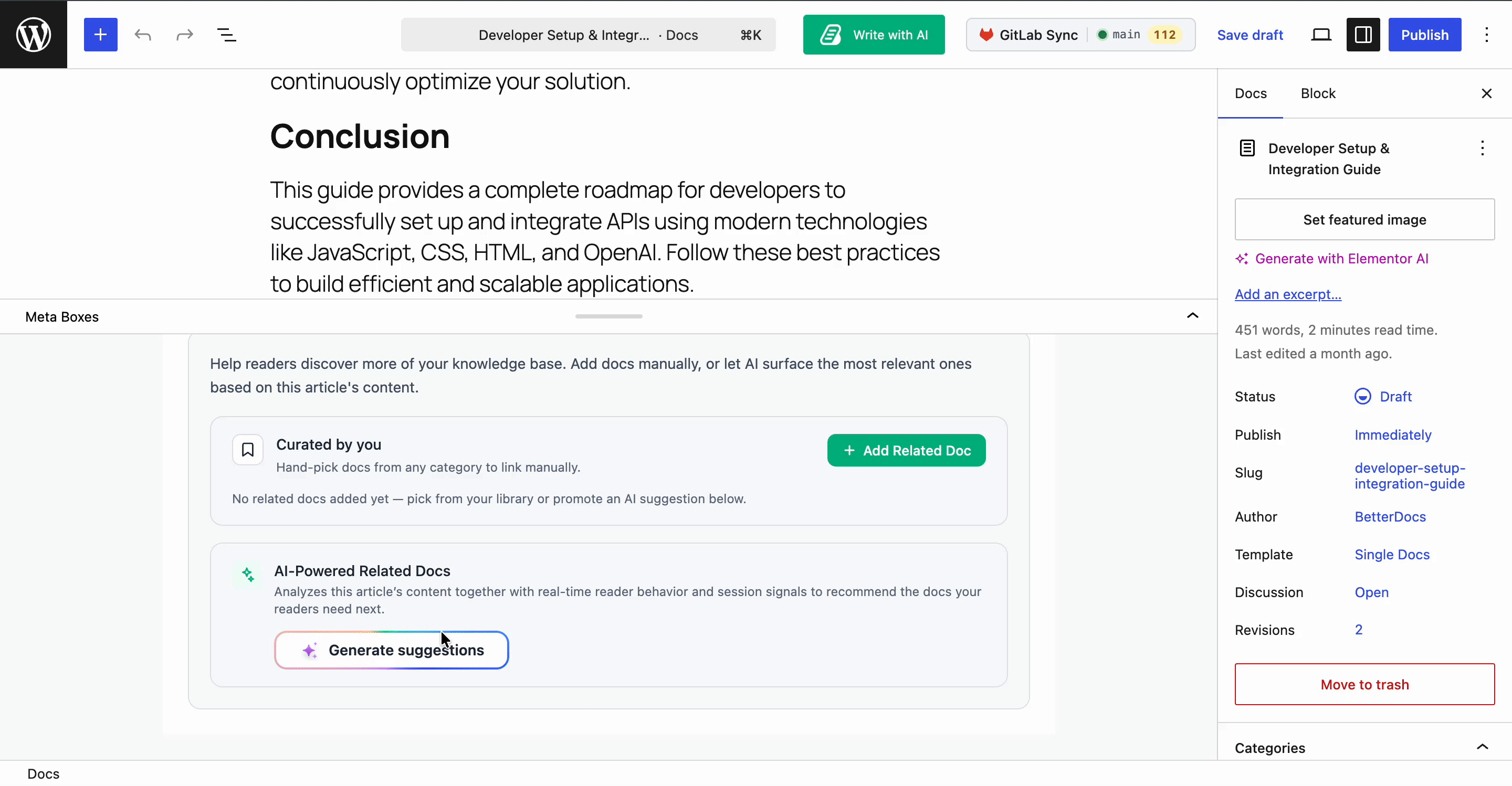Click 'No related docs added yet' message
Screen dimensions: 1512x786
489,498
